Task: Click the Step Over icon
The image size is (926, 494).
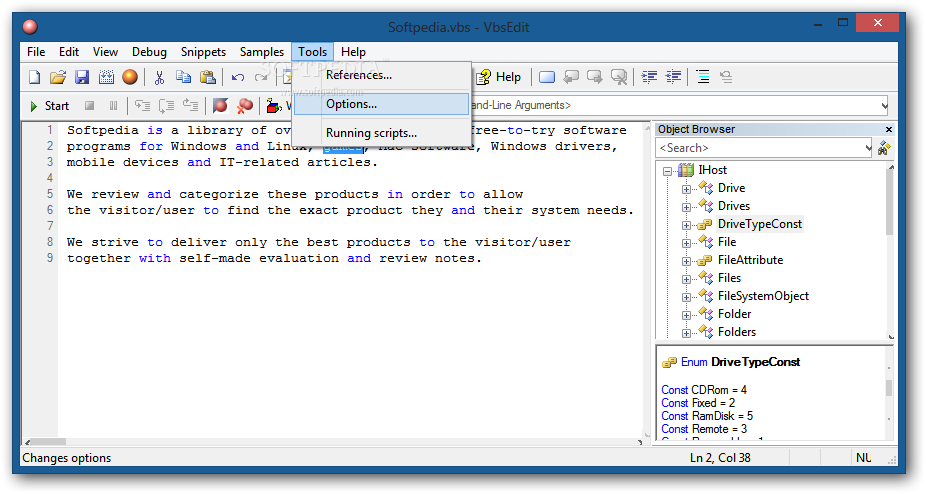Action: point(167,106)
